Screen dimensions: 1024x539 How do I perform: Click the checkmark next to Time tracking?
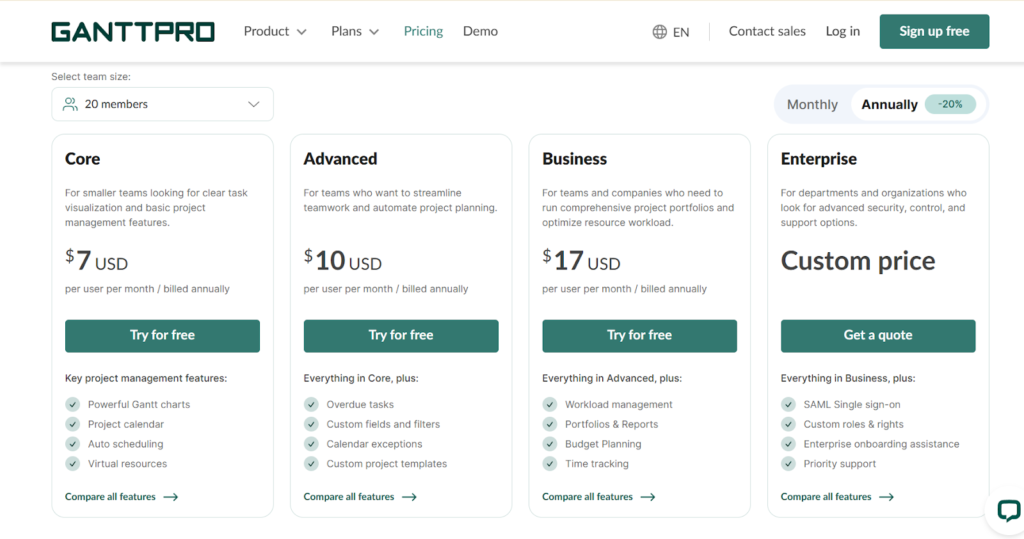click(x=550, y=463)
